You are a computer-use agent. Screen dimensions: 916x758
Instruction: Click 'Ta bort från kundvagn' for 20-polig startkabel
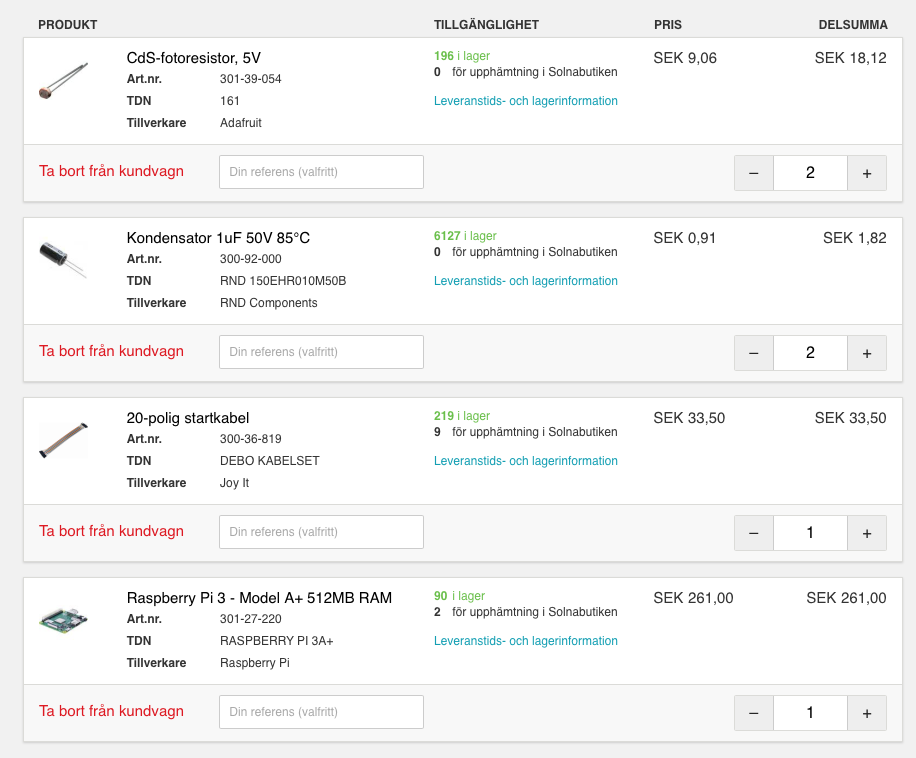[111, 531]
